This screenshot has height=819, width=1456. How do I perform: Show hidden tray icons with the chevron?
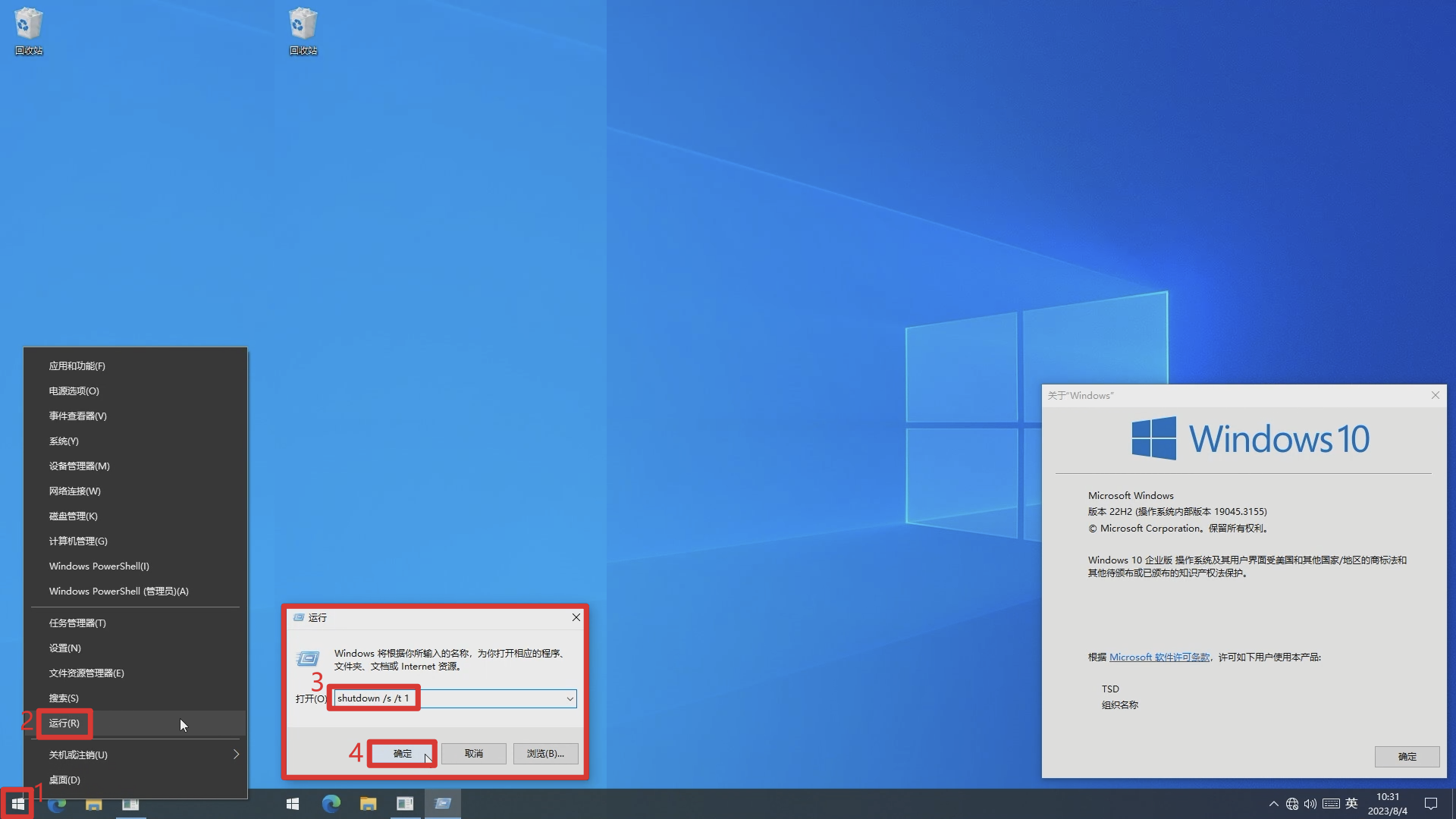[1274, 804]
